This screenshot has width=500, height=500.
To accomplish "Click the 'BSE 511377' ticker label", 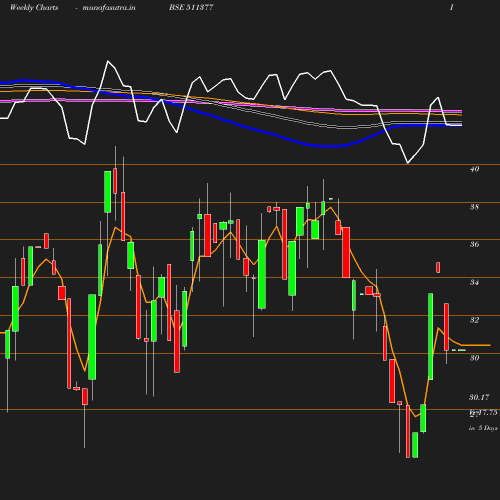I will (x=191, y=7).
